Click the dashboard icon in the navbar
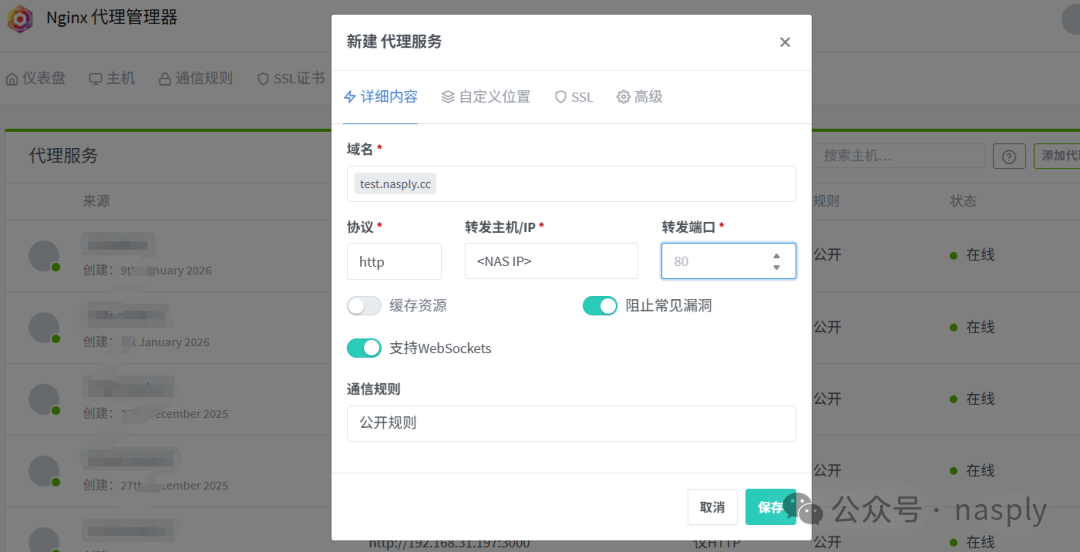 (x=12, y=78)
